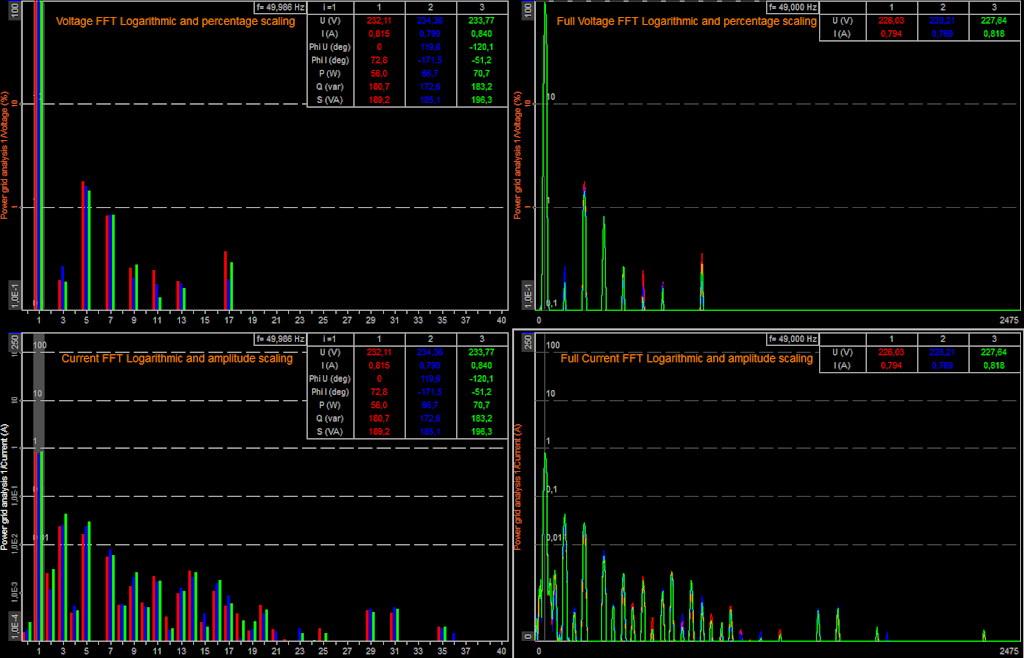The image size is (1024, 658).
Task: Click the 'Power grid analysis 1/Current (A)' axis label, Full Current FFT
Action: pos(519,486)
